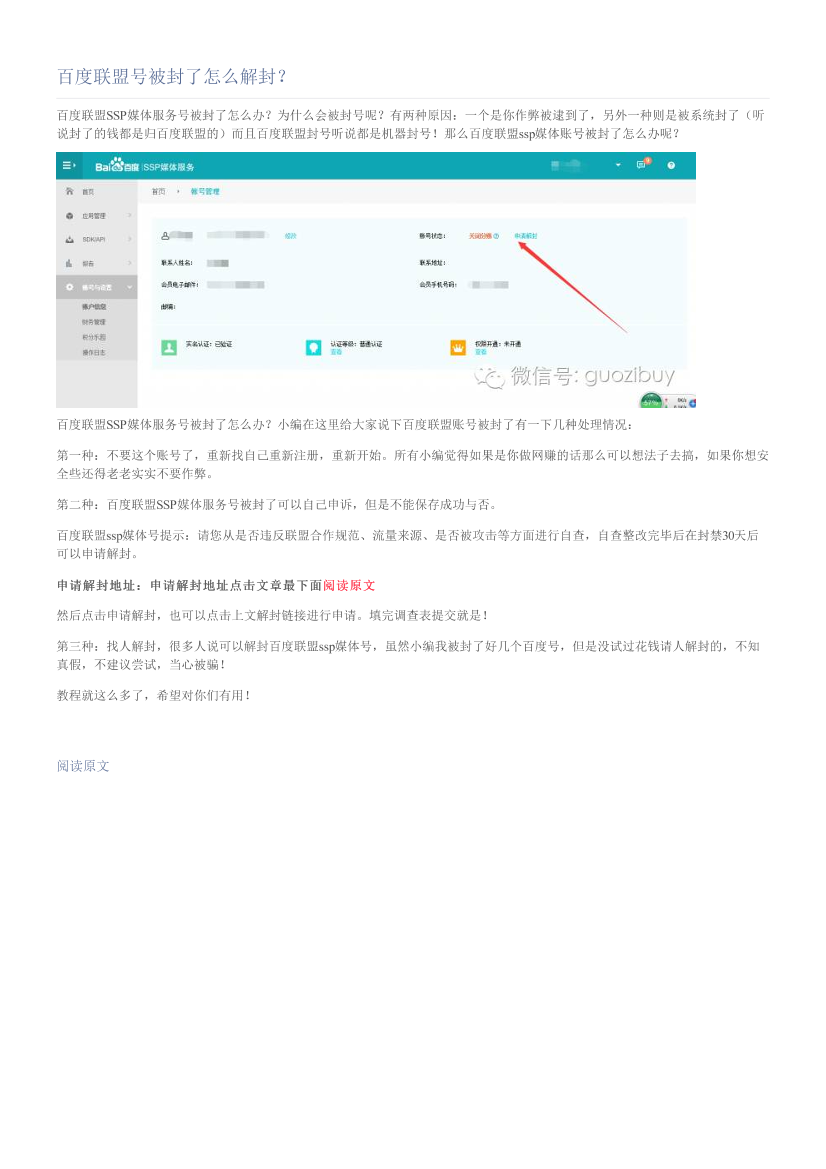Image resolution: width=826 pixels, height=1169 pixels.
Task: Click the bold text 申请解封地址
Action: tap(97, 585)
